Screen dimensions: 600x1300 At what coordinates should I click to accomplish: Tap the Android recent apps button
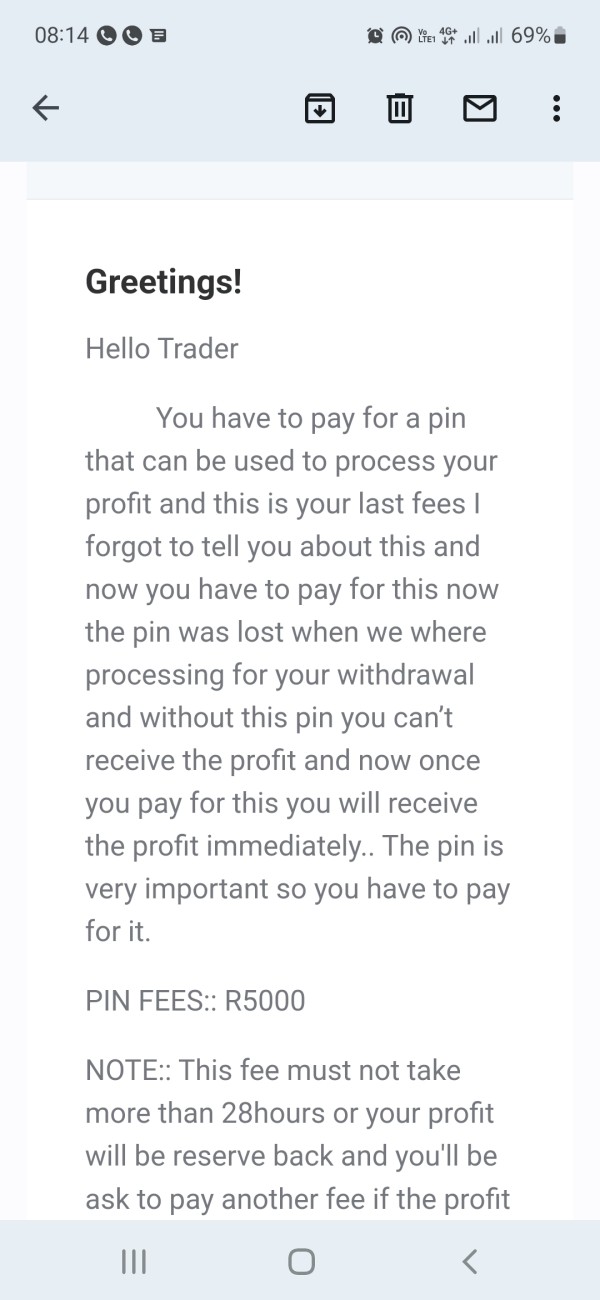click(133, 1262)
